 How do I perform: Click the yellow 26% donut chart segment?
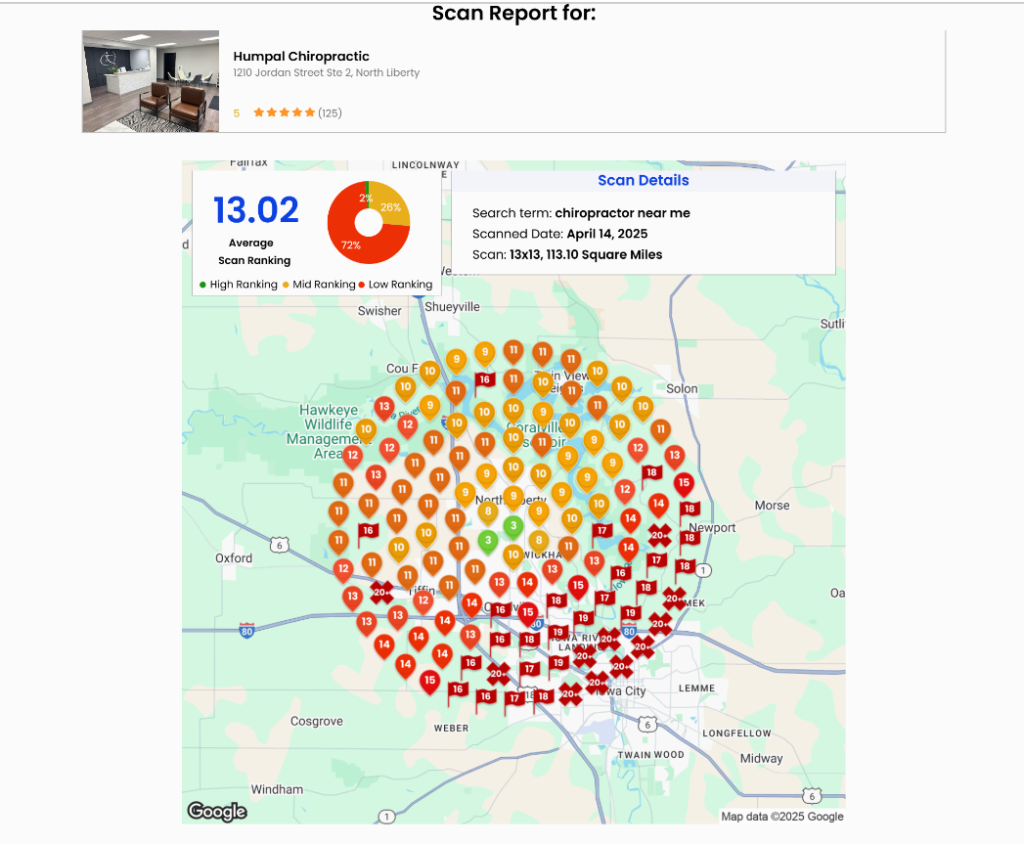click(392, 207)
